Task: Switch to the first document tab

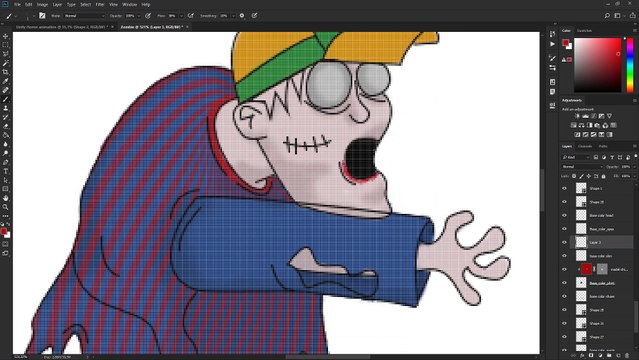Action: tap(62, 27)
